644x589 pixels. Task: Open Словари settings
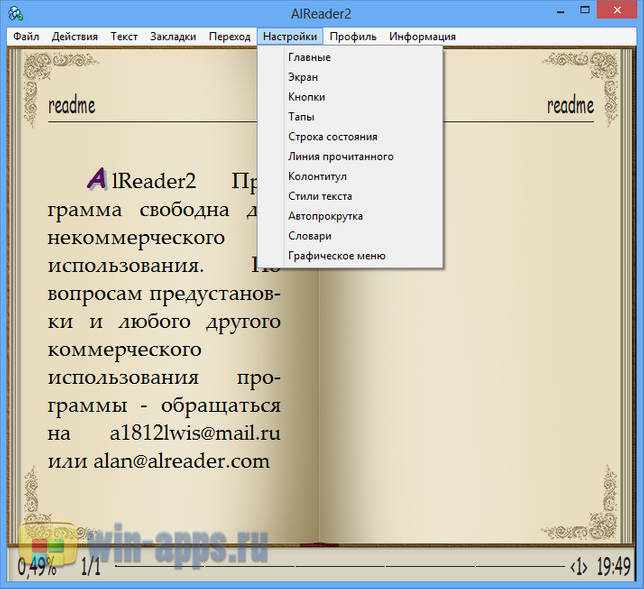click(x=350, y=236)
